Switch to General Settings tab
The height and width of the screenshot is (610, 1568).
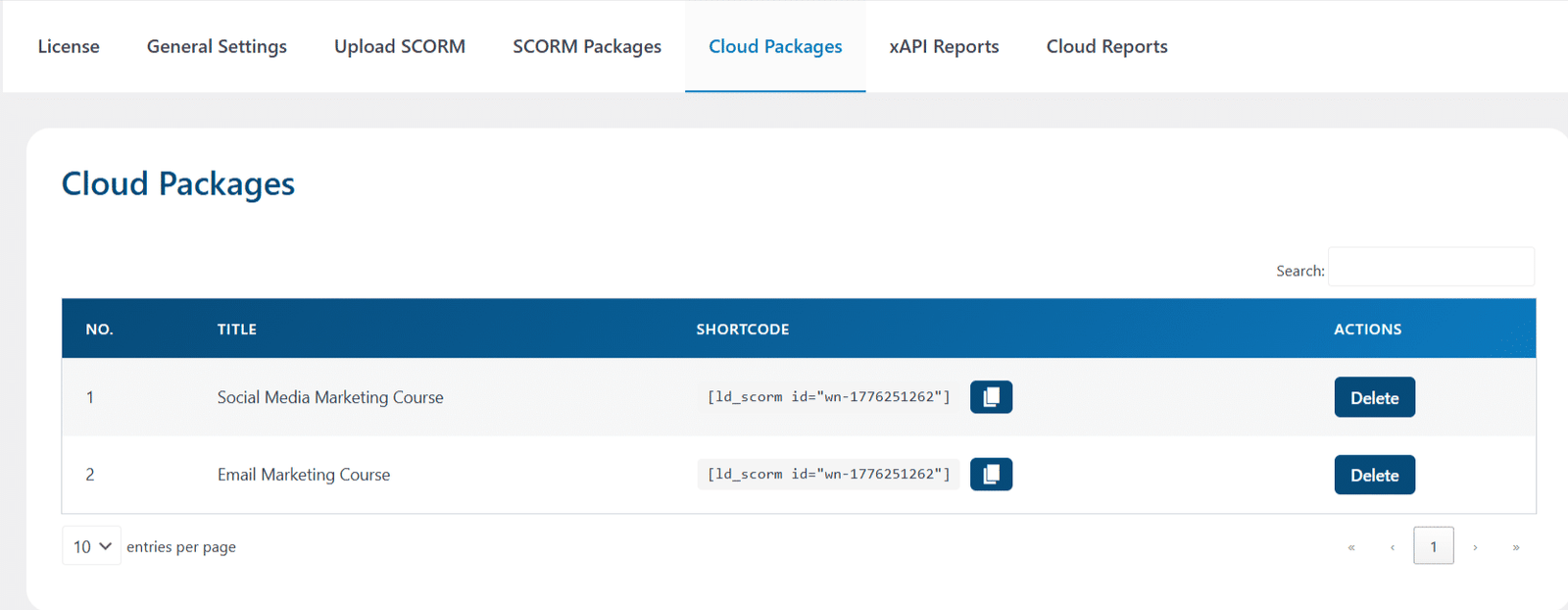click(x=217, y=46)
